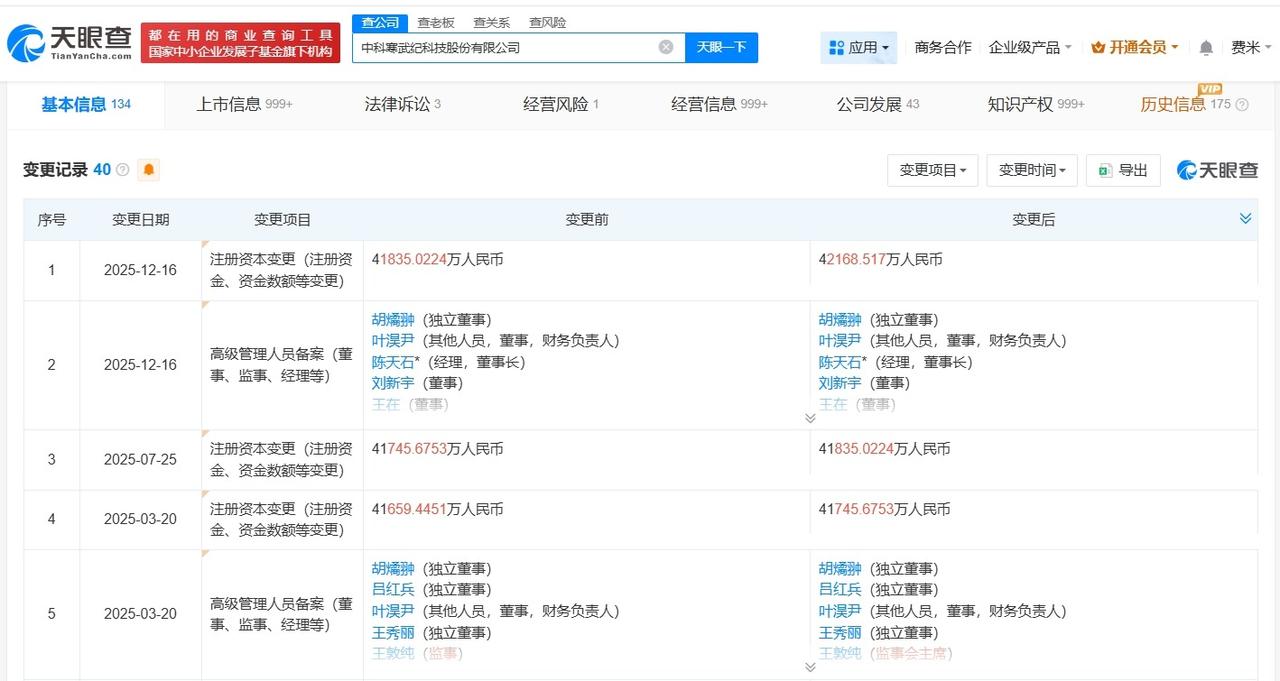The height and width of the screenshot is (681, 1280).
Task: Open the 变更时间 filter dropdown
Action: [1031, 170]
